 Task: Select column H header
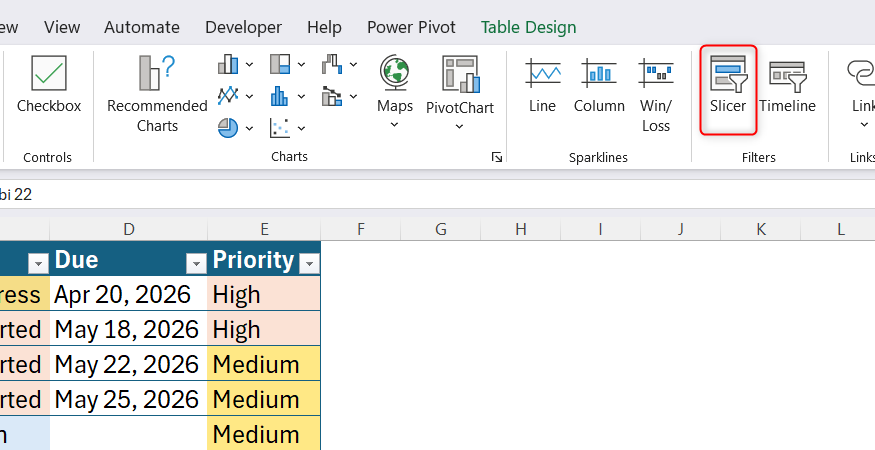pyautogui.click(x=521, y=229)
